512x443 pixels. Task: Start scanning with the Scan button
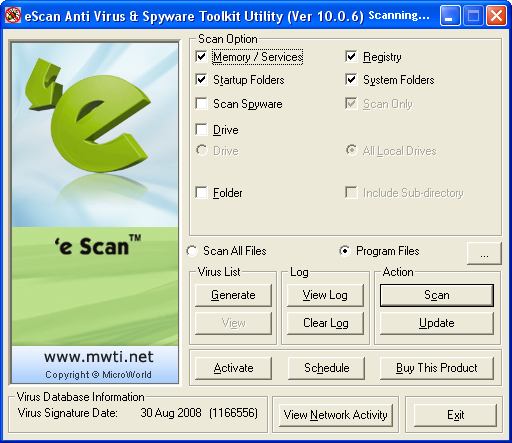tap(437, 295)
